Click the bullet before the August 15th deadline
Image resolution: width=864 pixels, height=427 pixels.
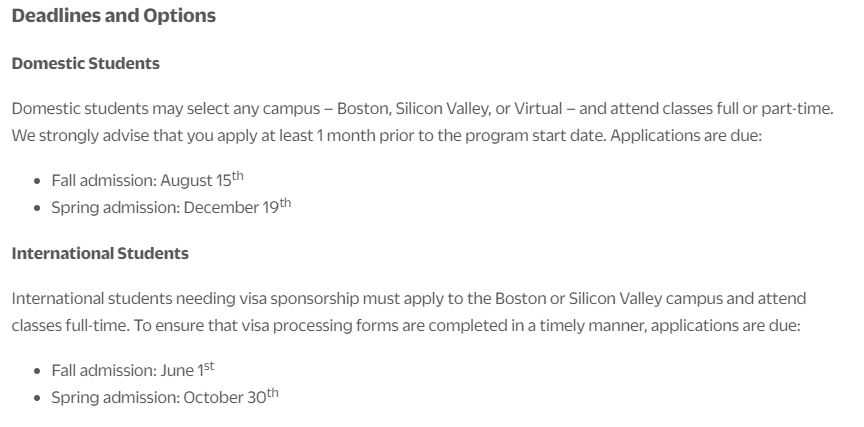(x=38, y=182)
